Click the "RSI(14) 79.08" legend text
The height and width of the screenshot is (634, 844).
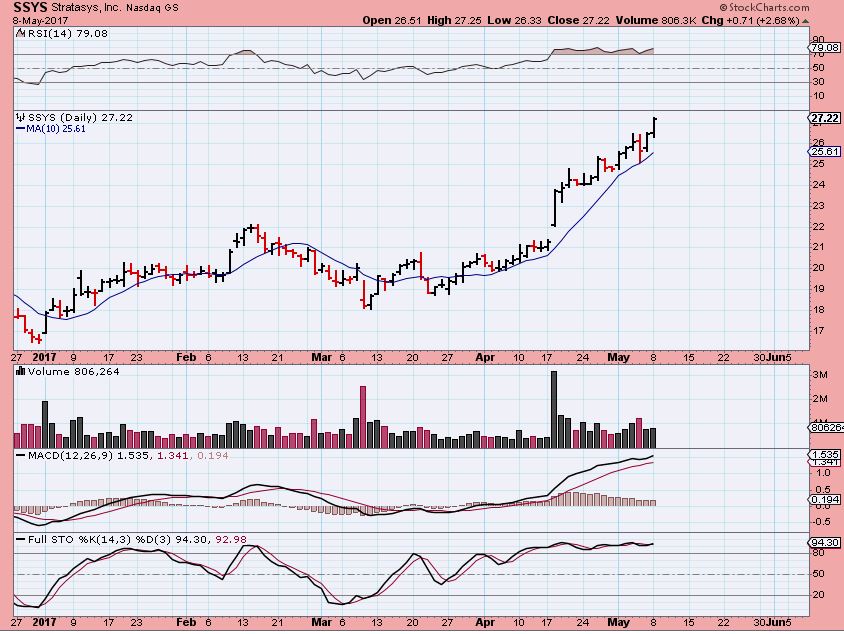pyautogui.click(x=68, y=33)
